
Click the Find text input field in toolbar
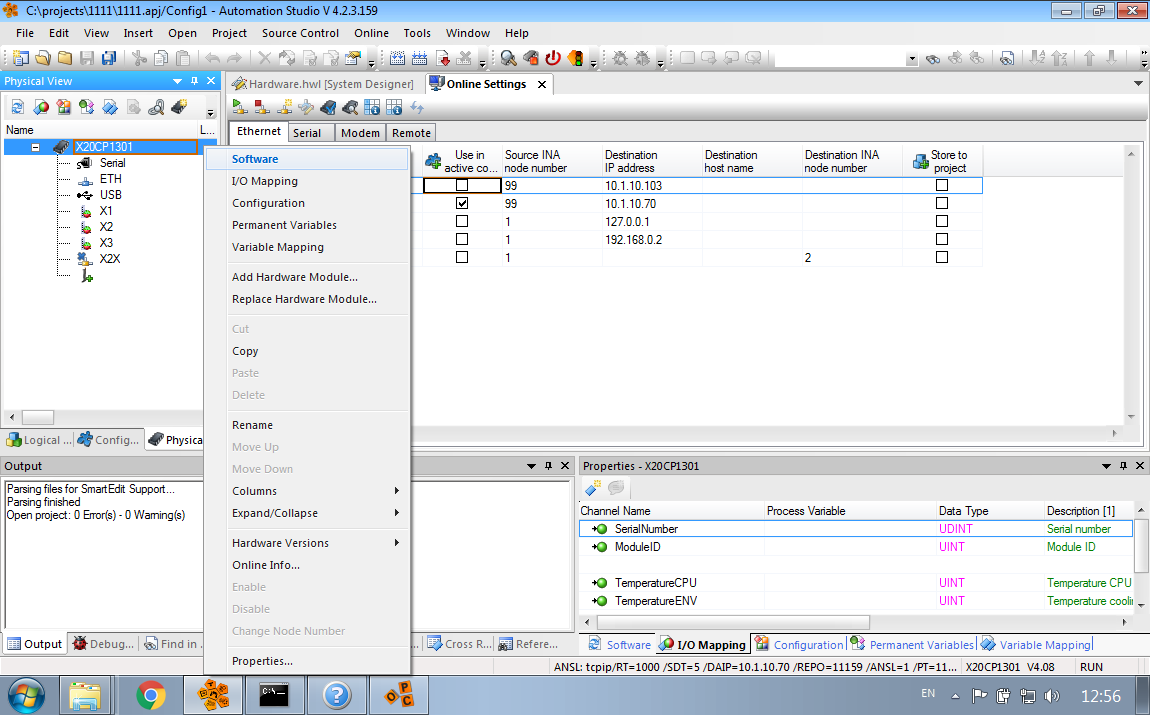click(x=840, y=59)
